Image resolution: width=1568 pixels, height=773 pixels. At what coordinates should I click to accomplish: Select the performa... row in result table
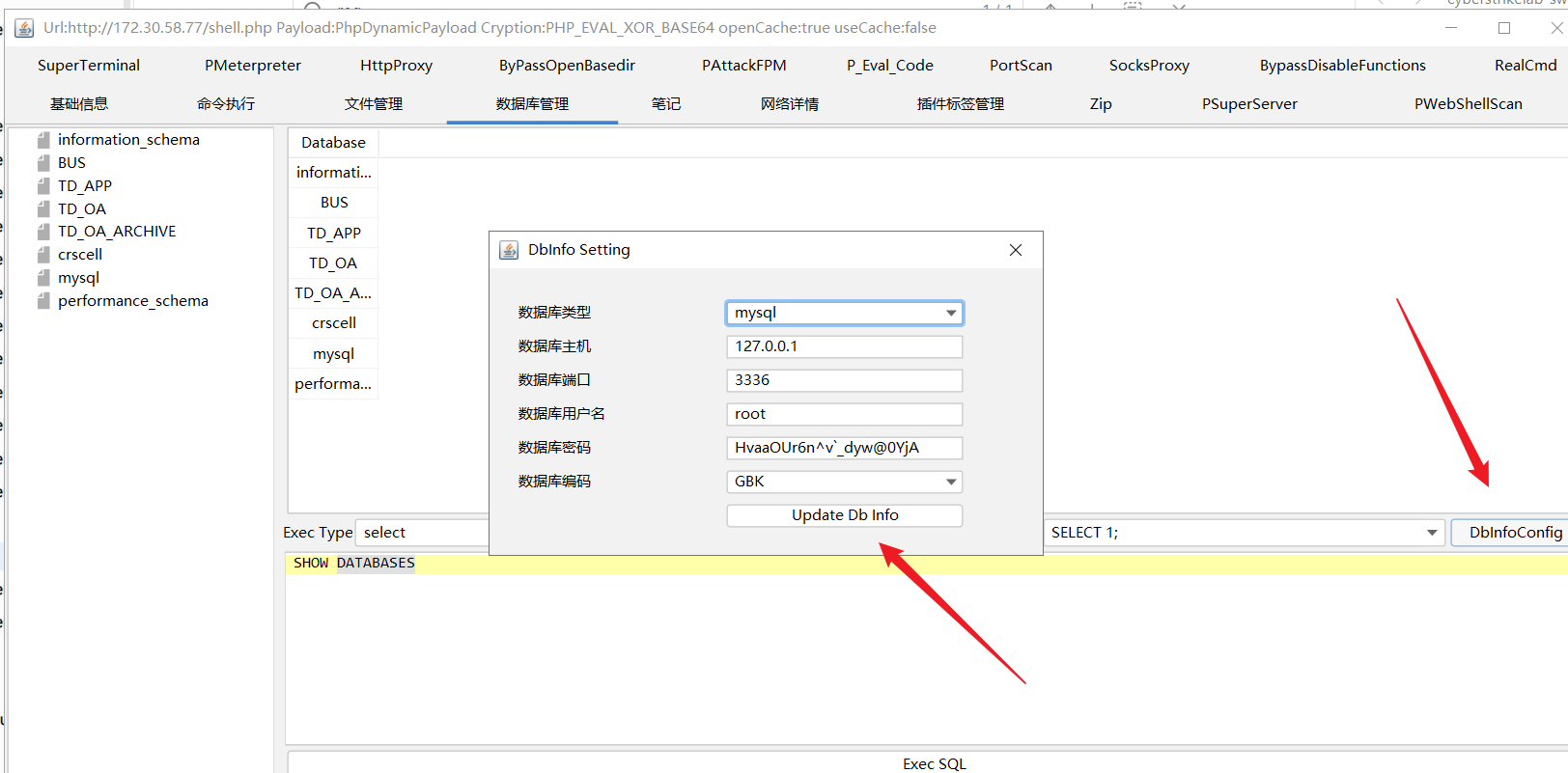[333, 383]
